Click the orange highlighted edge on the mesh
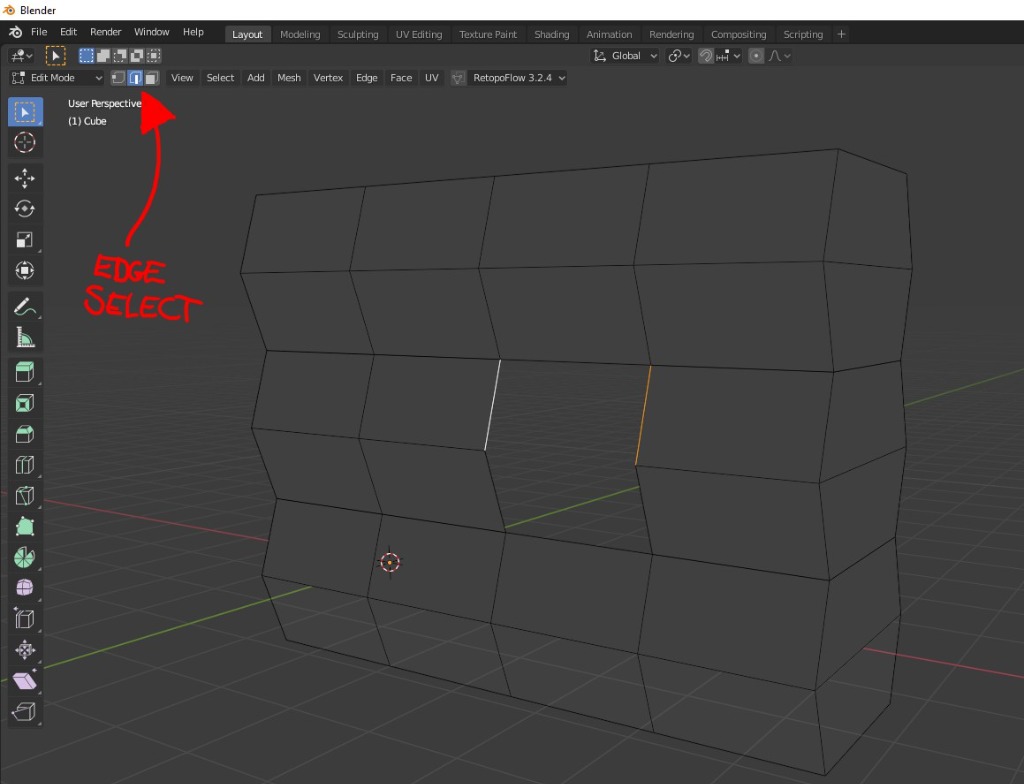1024x784 pixels. 643,415
